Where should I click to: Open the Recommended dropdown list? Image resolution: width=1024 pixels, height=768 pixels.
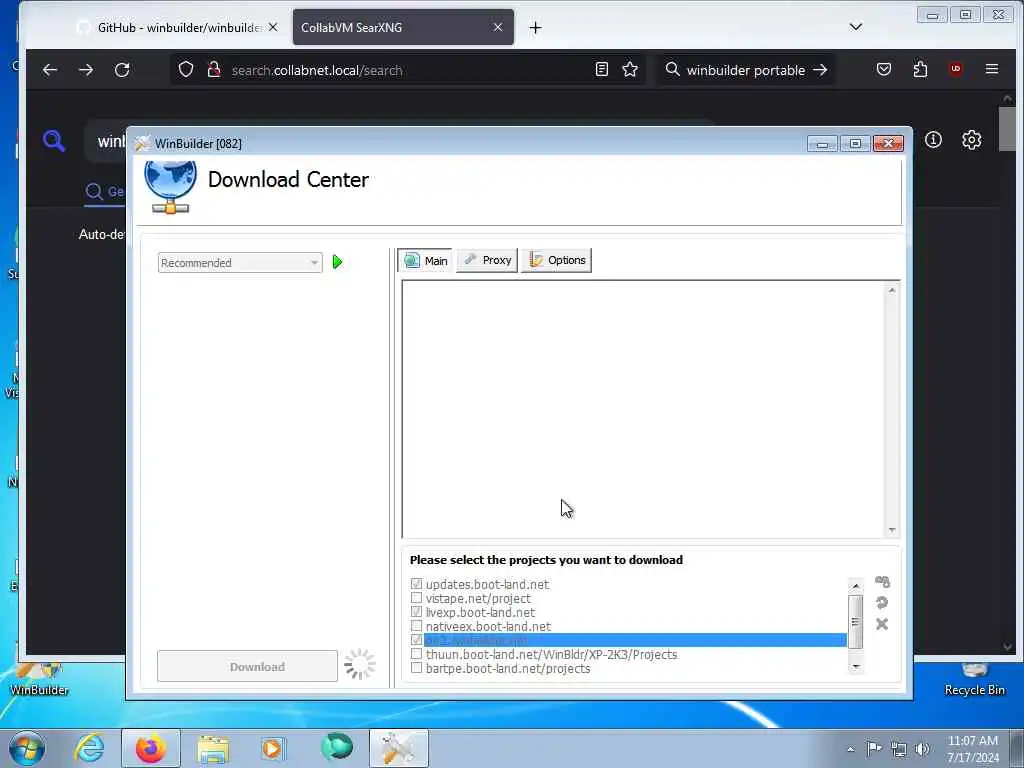[240, 263]
